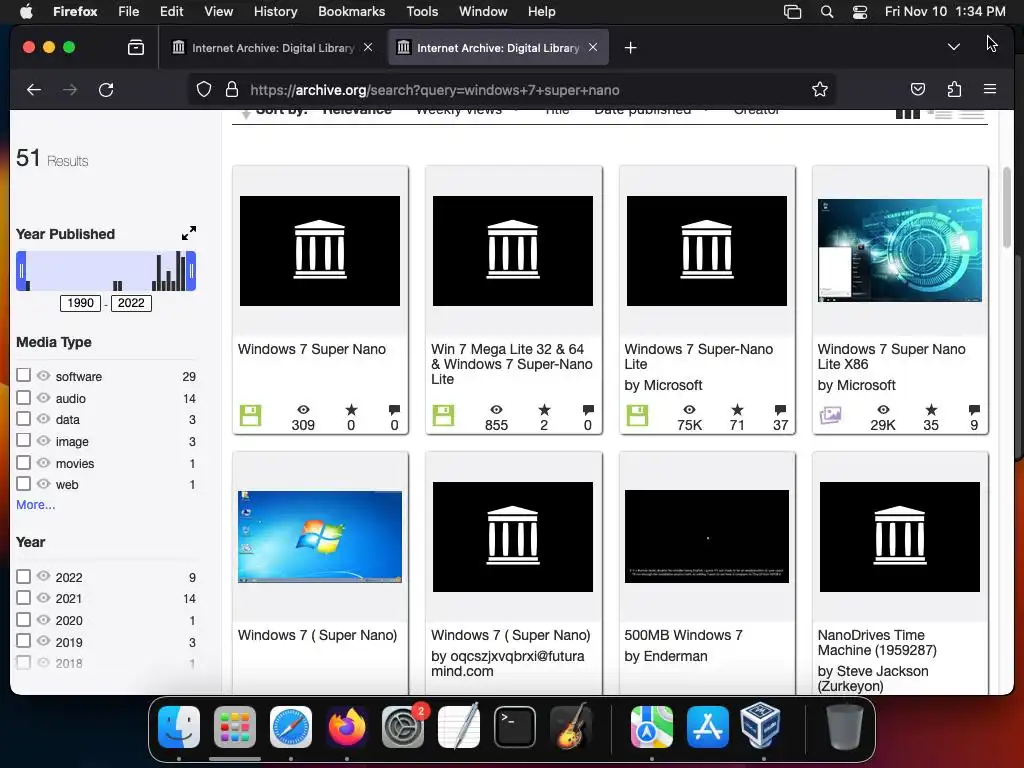Reload the page with the refresh icon
The width and height of the screenshot is (1024, 768).
tap(106, 89)
